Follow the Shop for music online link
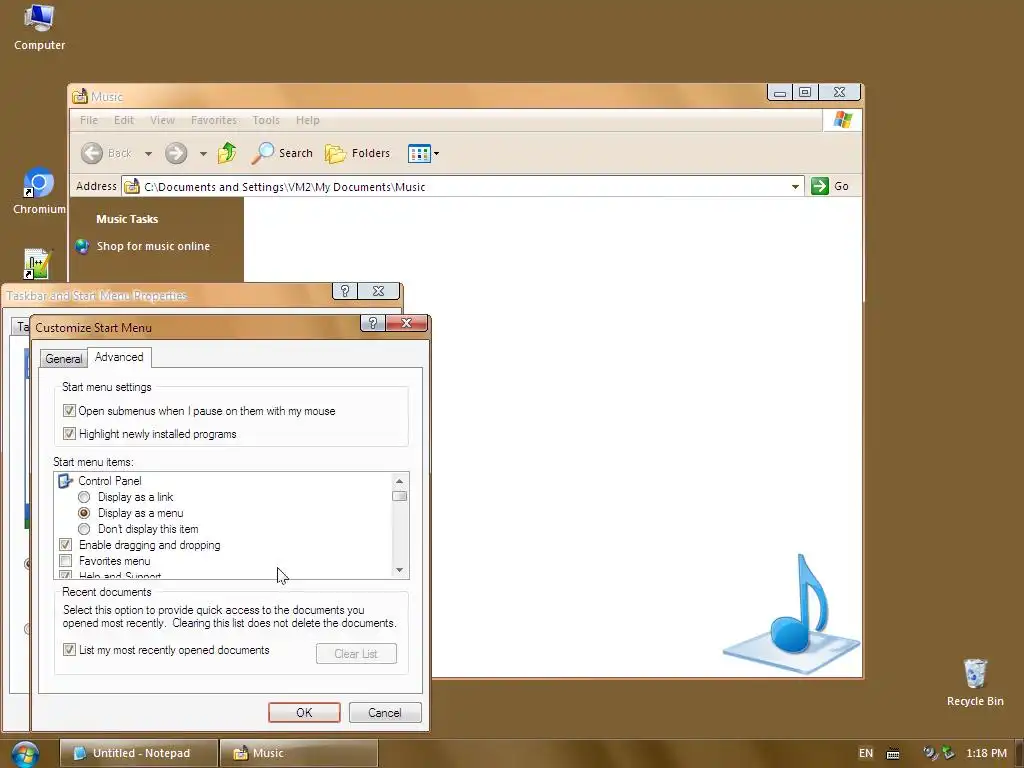Screen dimensions: 1024x768 153,246
